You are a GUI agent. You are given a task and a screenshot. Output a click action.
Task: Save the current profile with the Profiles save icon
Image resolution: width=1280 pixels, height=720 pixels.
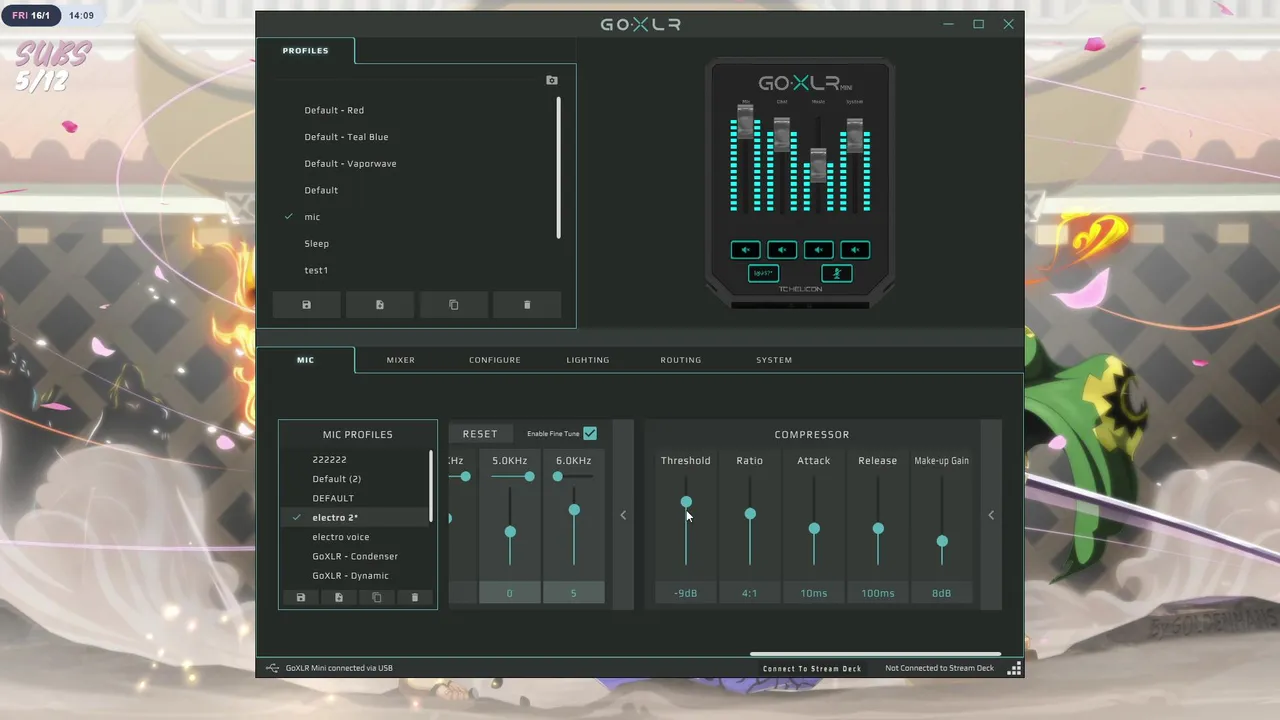306,305
